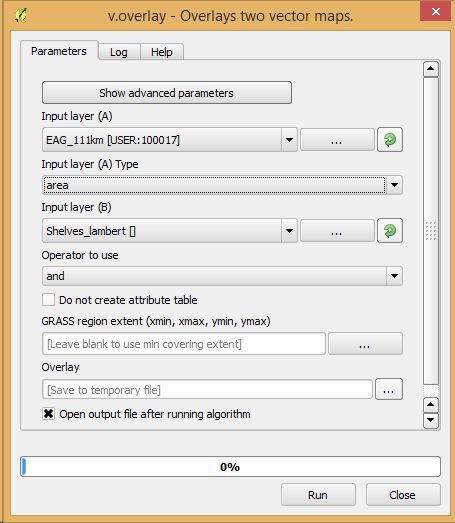Image resolution: width=455 pixels, height=523 pixels.
Task: Click Show advanced parameters button
Action: click(x=167, y=93)
